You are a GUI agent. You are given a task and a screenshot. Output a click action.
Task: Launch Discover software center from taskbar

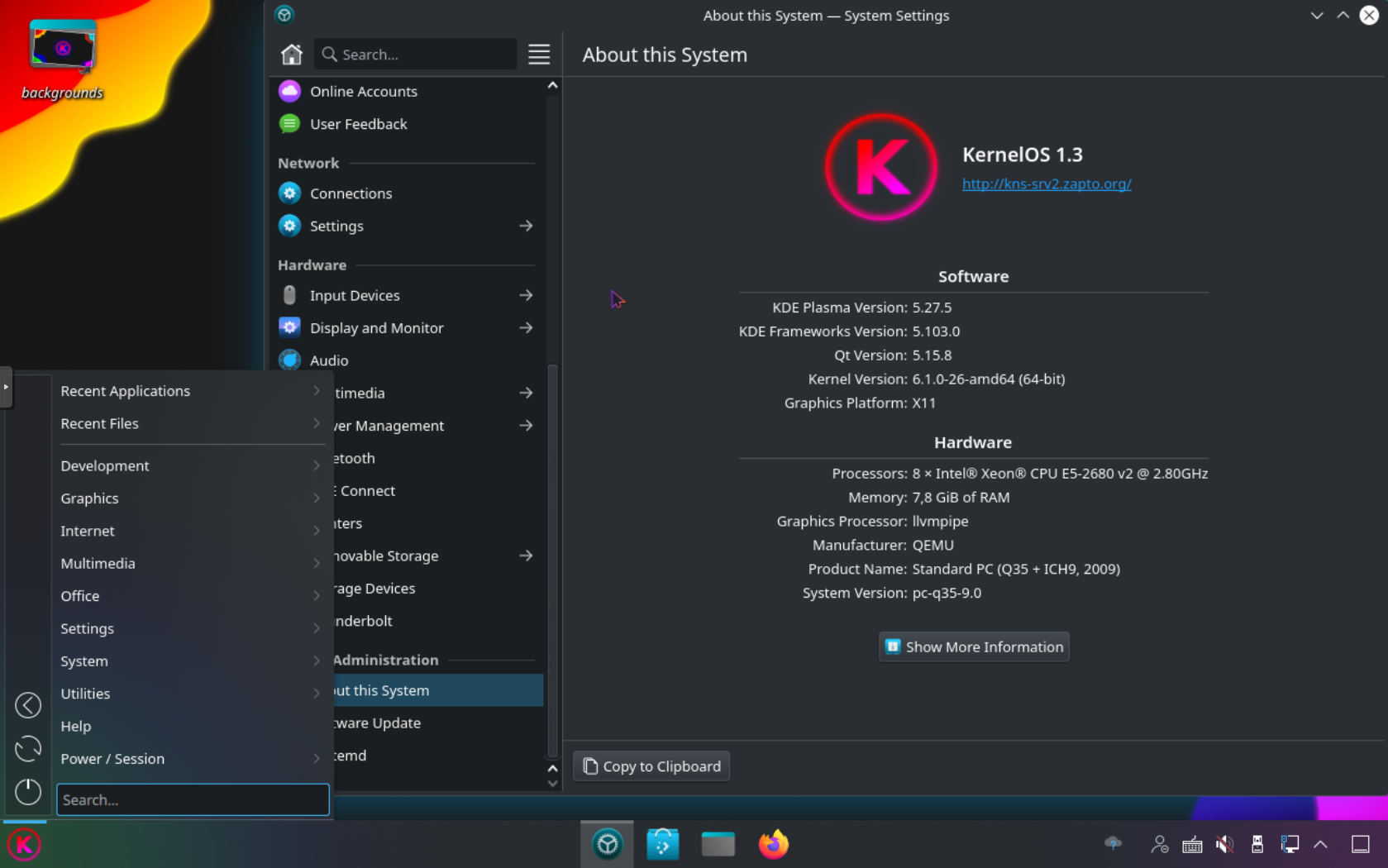[x=662, y=844]
